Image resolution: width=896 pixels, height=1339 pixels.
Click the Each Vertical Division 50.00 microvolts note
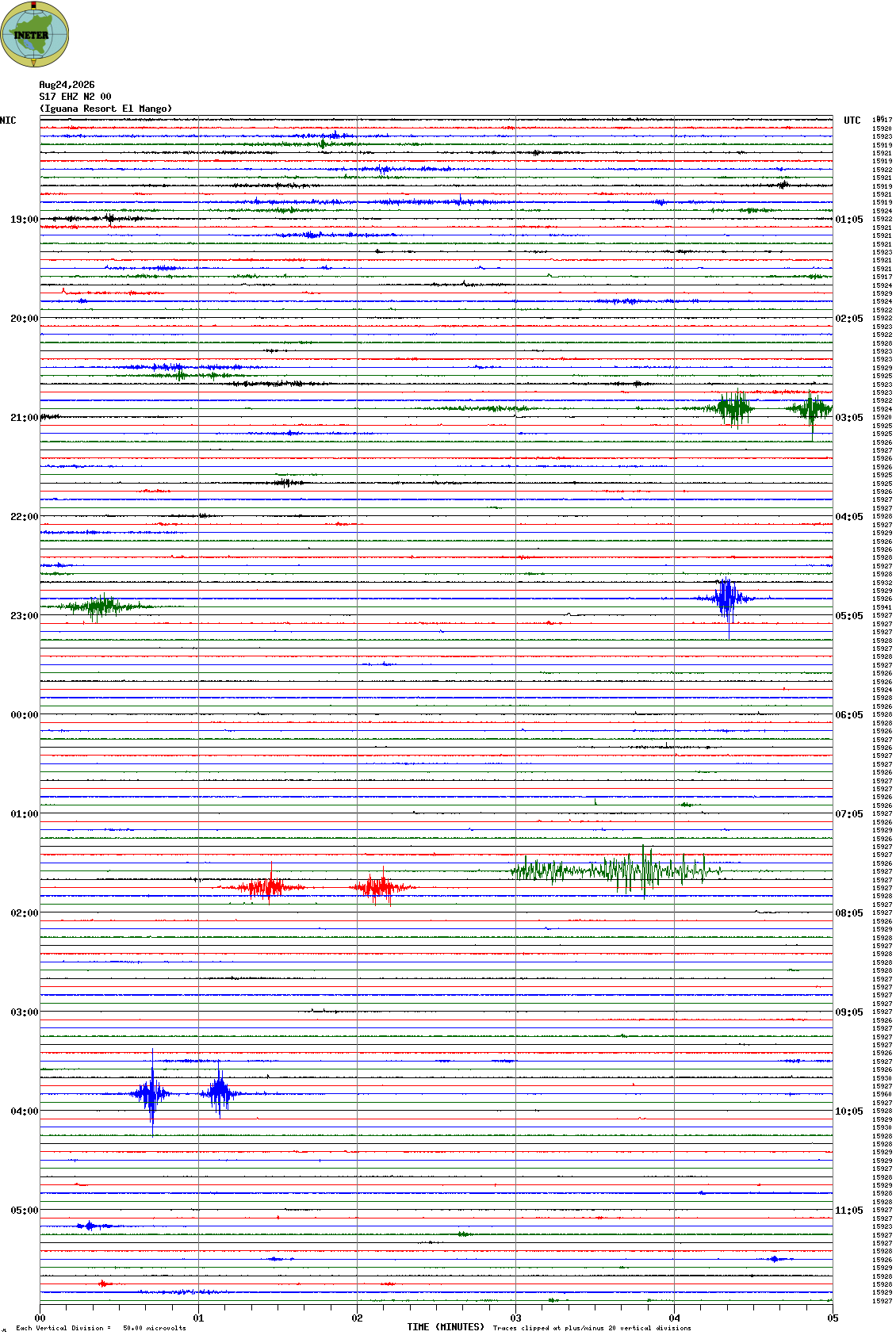[x=101, y=1328]
